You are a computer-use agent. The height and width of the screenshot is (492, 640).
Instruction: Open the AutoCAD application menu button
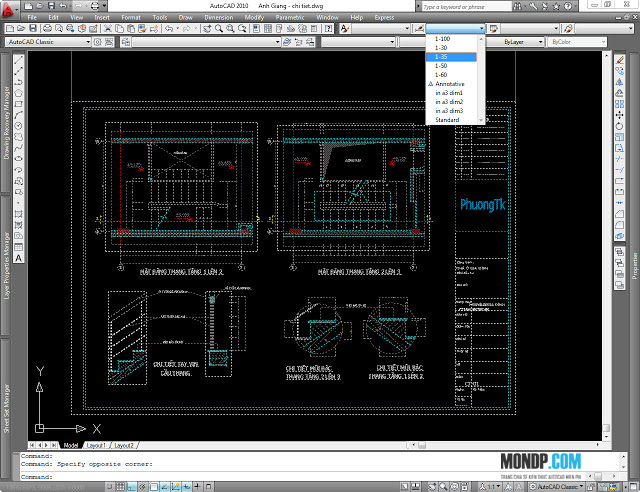pyautogui.click(x=8, y=9)
